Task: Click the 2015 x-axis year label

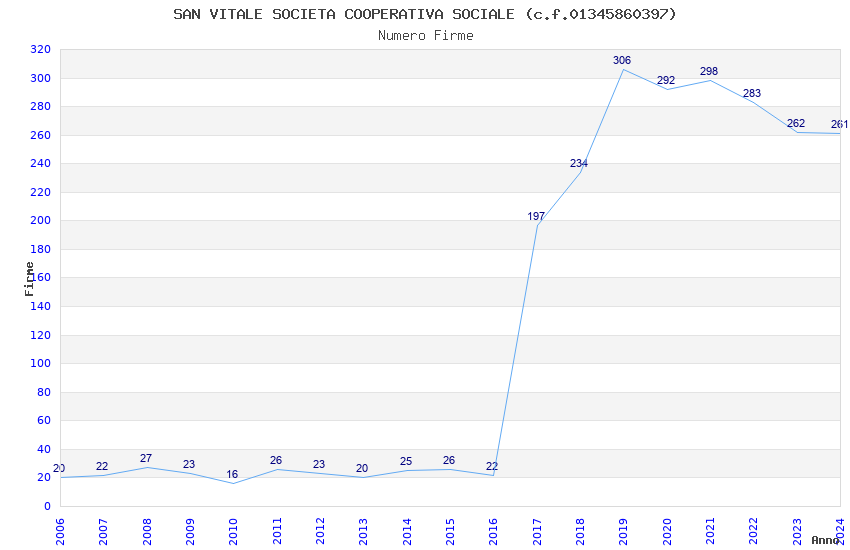Action: 450,531
